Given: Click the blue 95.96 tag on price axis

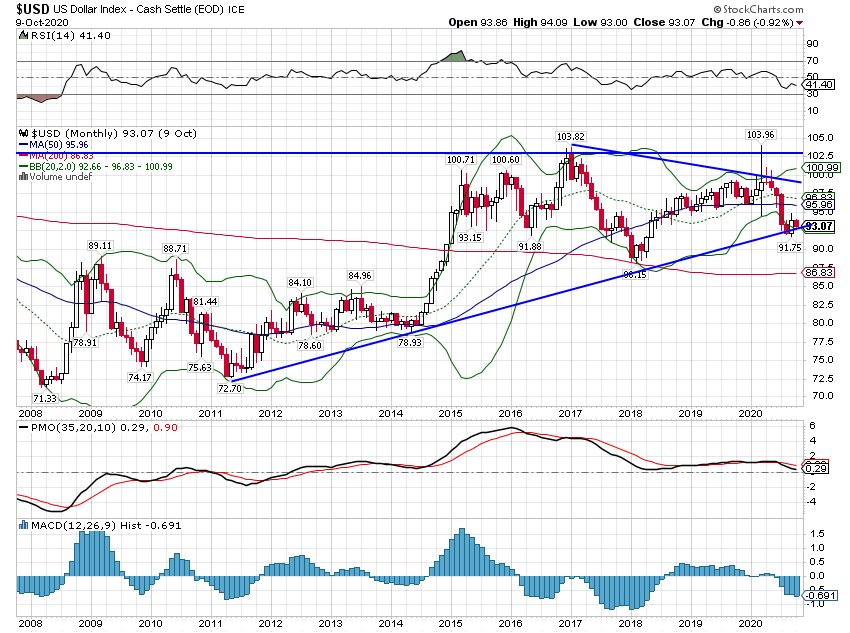Looking at the screenshot, I should (819, 204).
